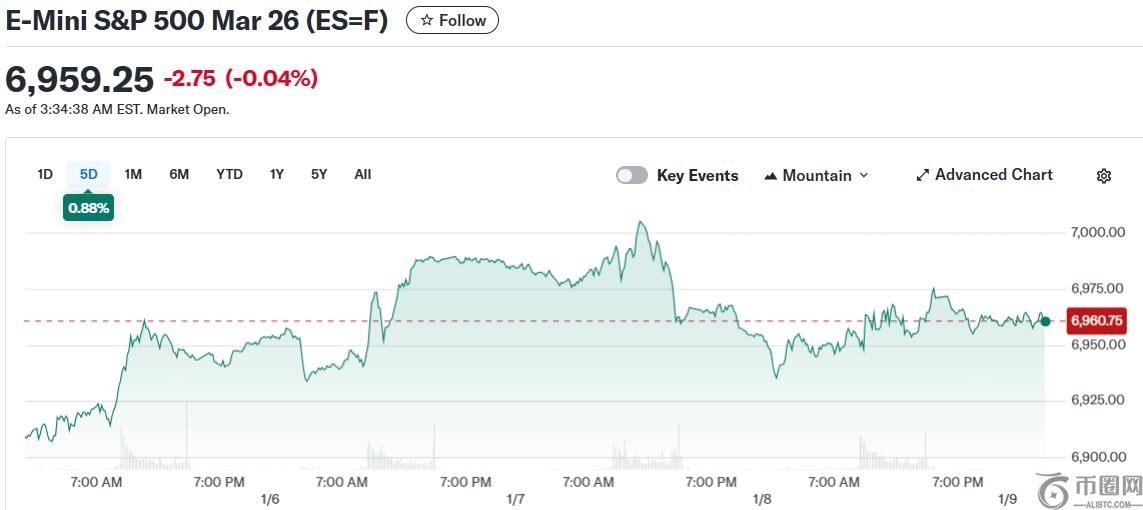The width and height of the screenshot is (1143, 510).
Task: Click the Follow star button
Action: click(452, 20)
